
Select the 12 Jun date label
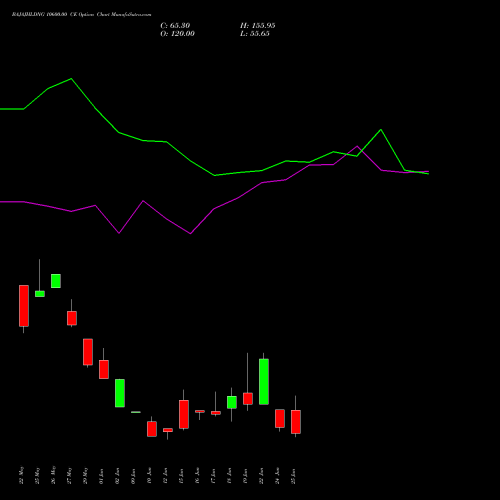coord(166,476)
